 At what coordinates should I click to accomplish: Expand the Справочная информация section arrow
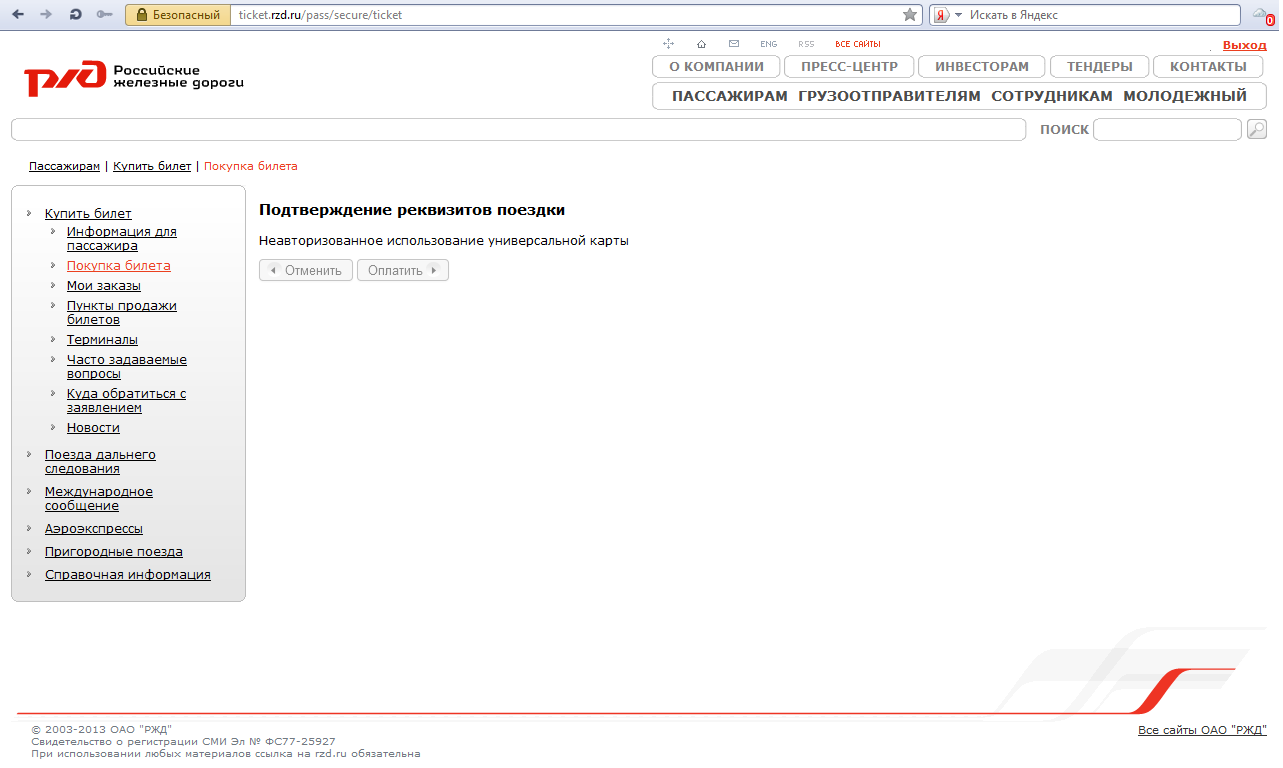coord(30,574)
